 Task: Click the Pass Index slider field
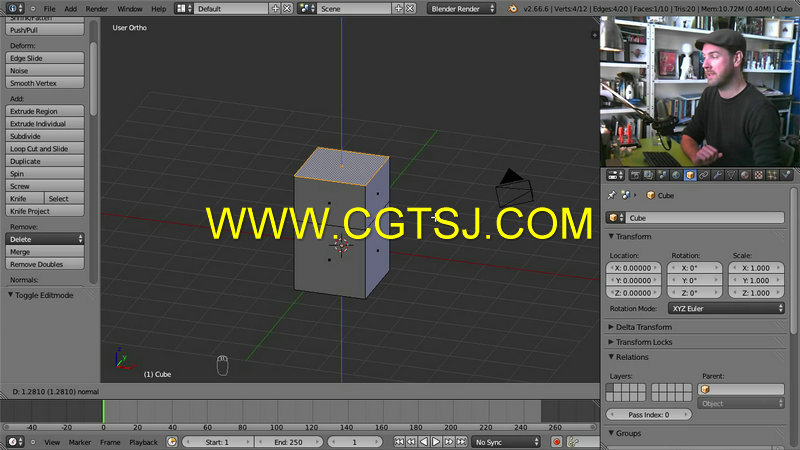point(648,415)
